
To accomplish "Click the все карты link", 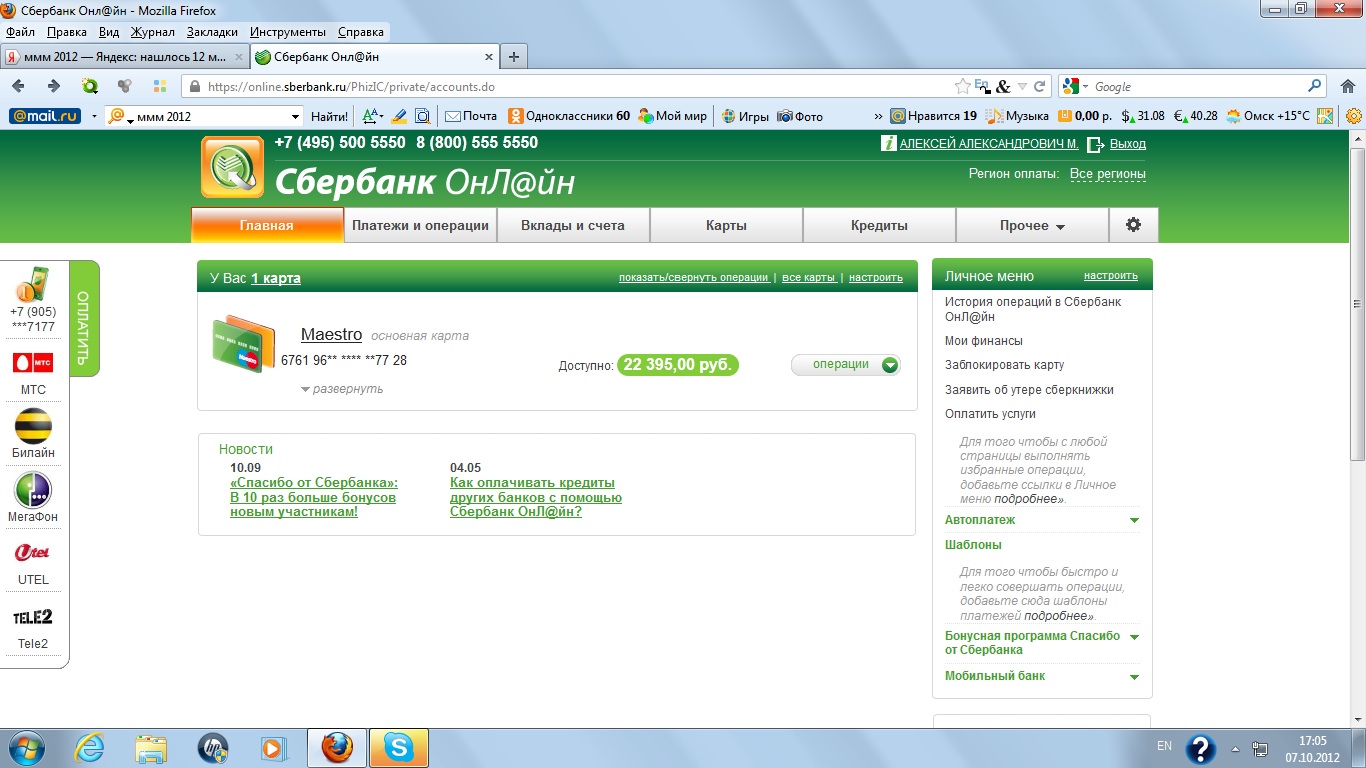I will 809,277.
